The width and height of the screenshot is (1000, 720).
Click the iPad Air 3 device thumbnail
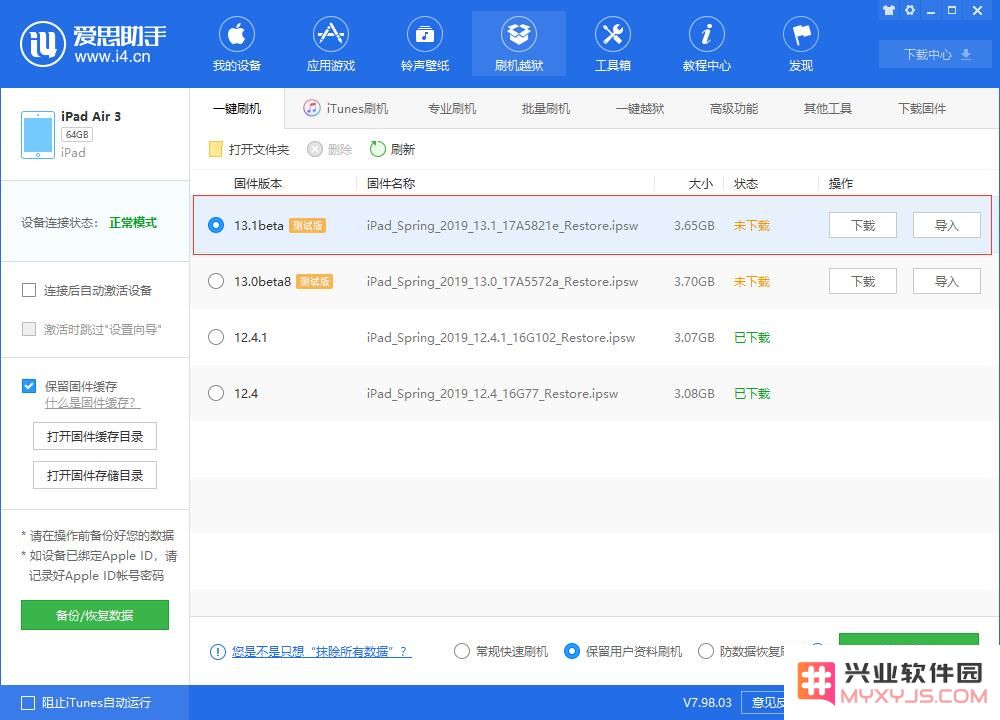pos(38,135)
